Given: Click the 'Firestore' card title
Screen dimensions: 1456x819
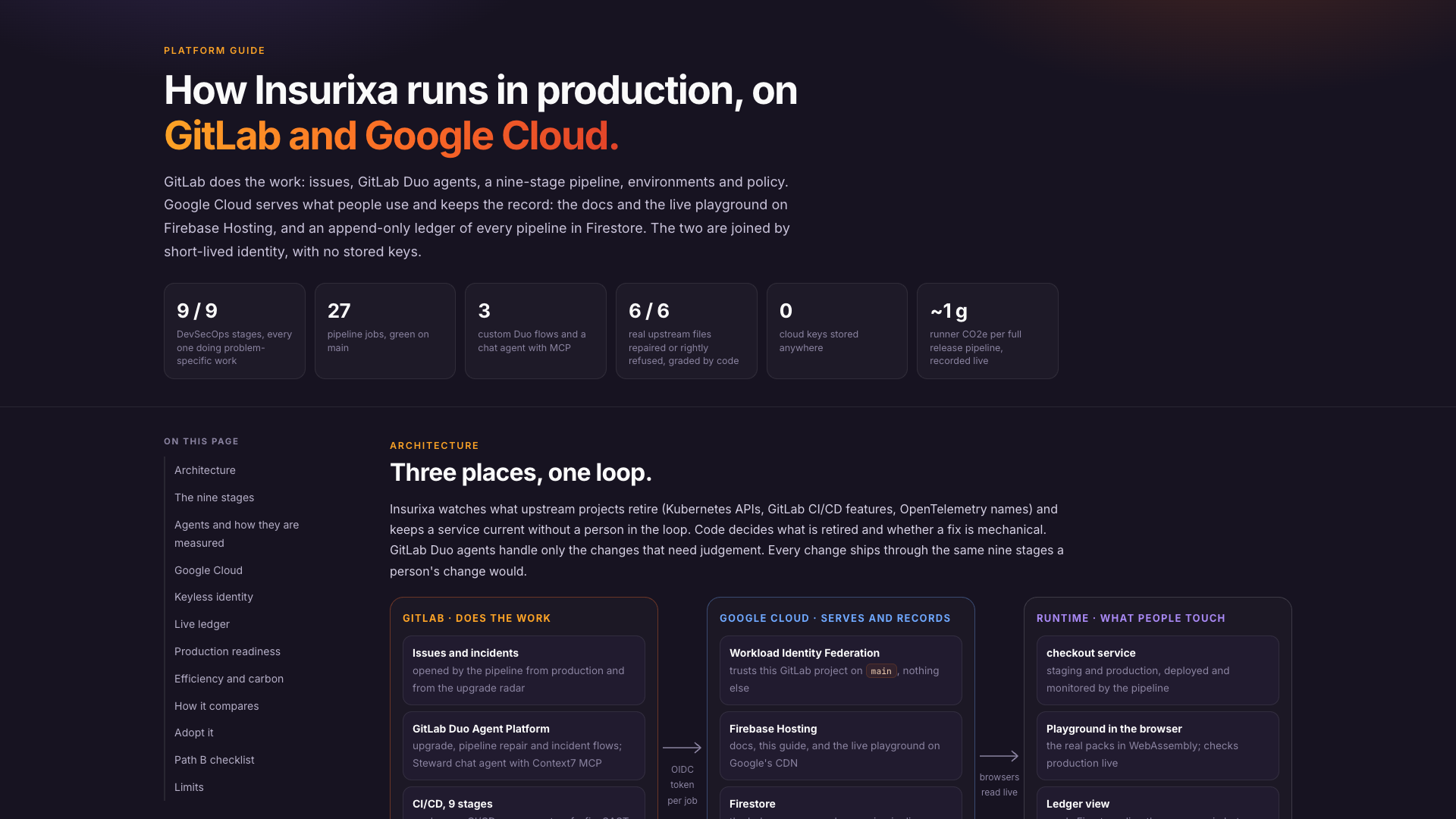Looking at the screenshot, I should [752, 804].
